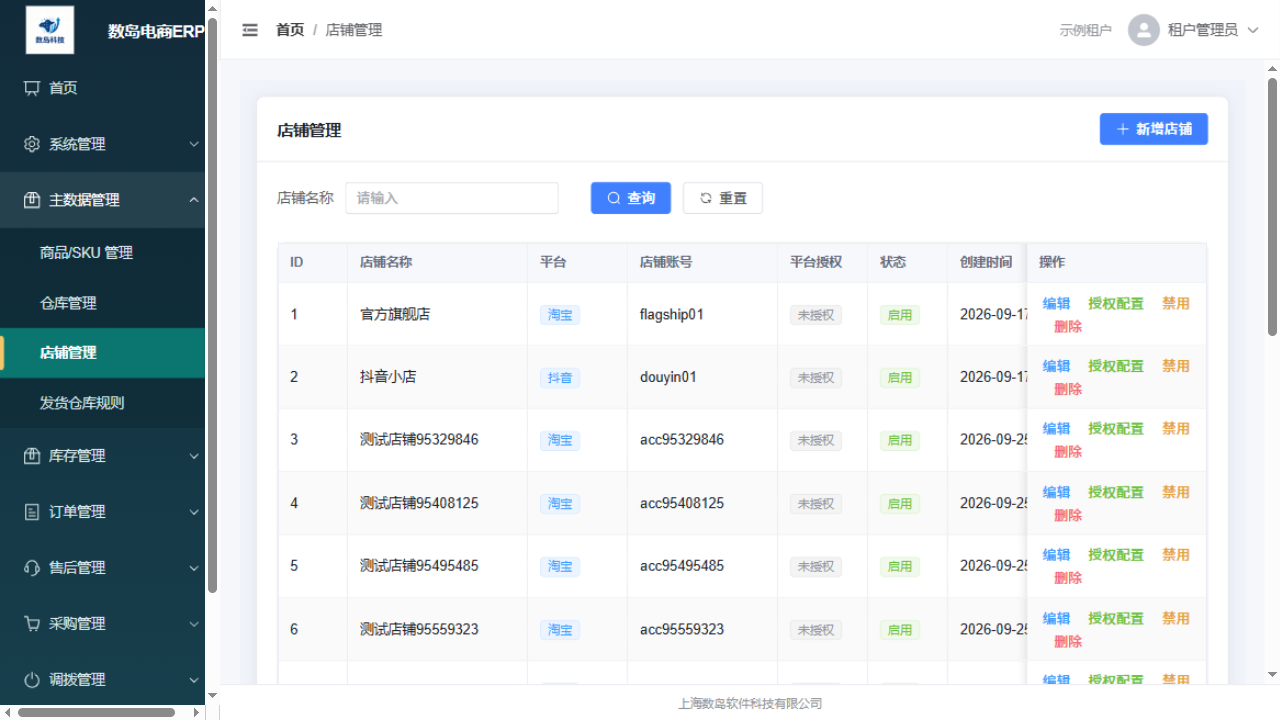Expand the 售后管理 menu chevron
Screen dimensions: 1280x720
point(194,568)
